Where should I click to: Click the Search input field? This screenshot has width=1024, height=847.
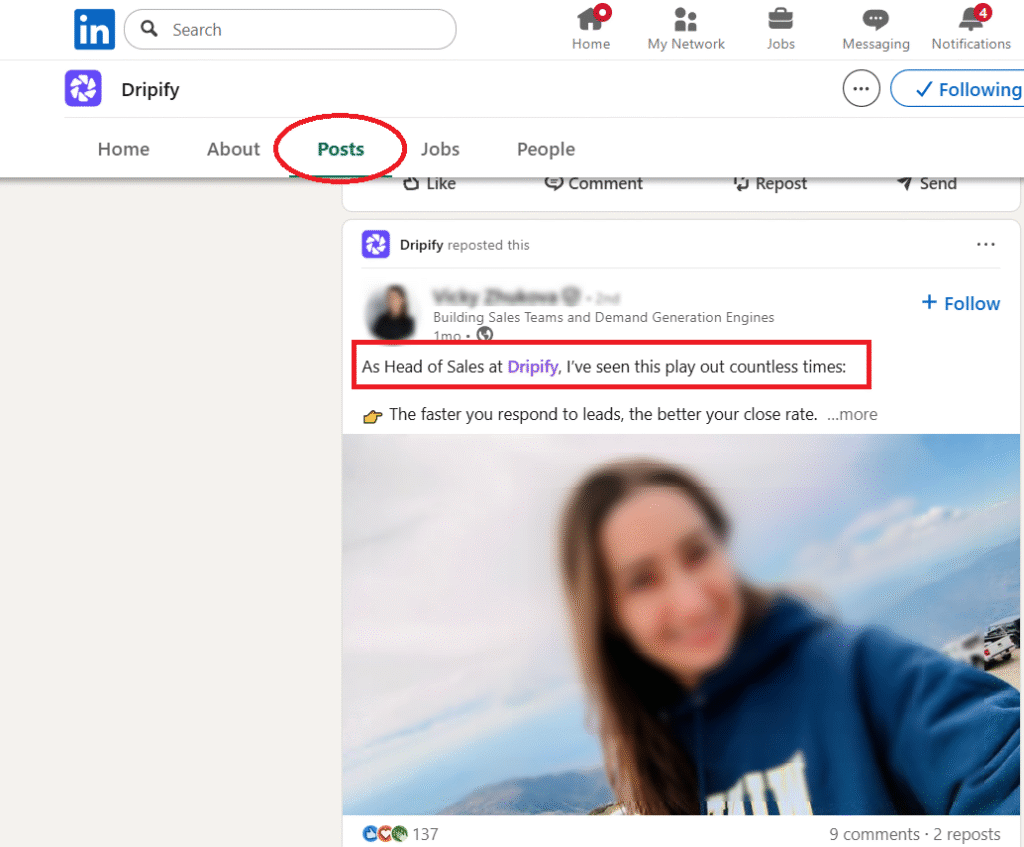[290, 29]
